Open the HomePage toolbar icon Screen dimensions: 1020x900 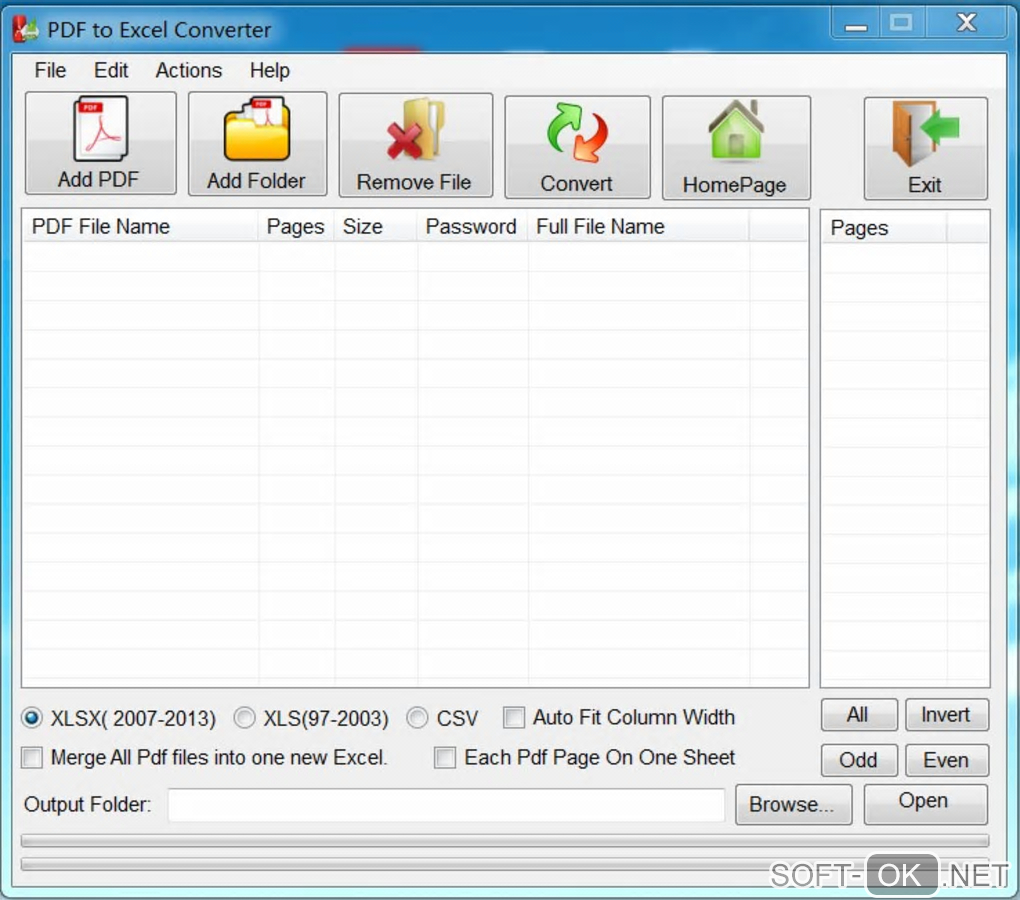click(x=736, y=148)
